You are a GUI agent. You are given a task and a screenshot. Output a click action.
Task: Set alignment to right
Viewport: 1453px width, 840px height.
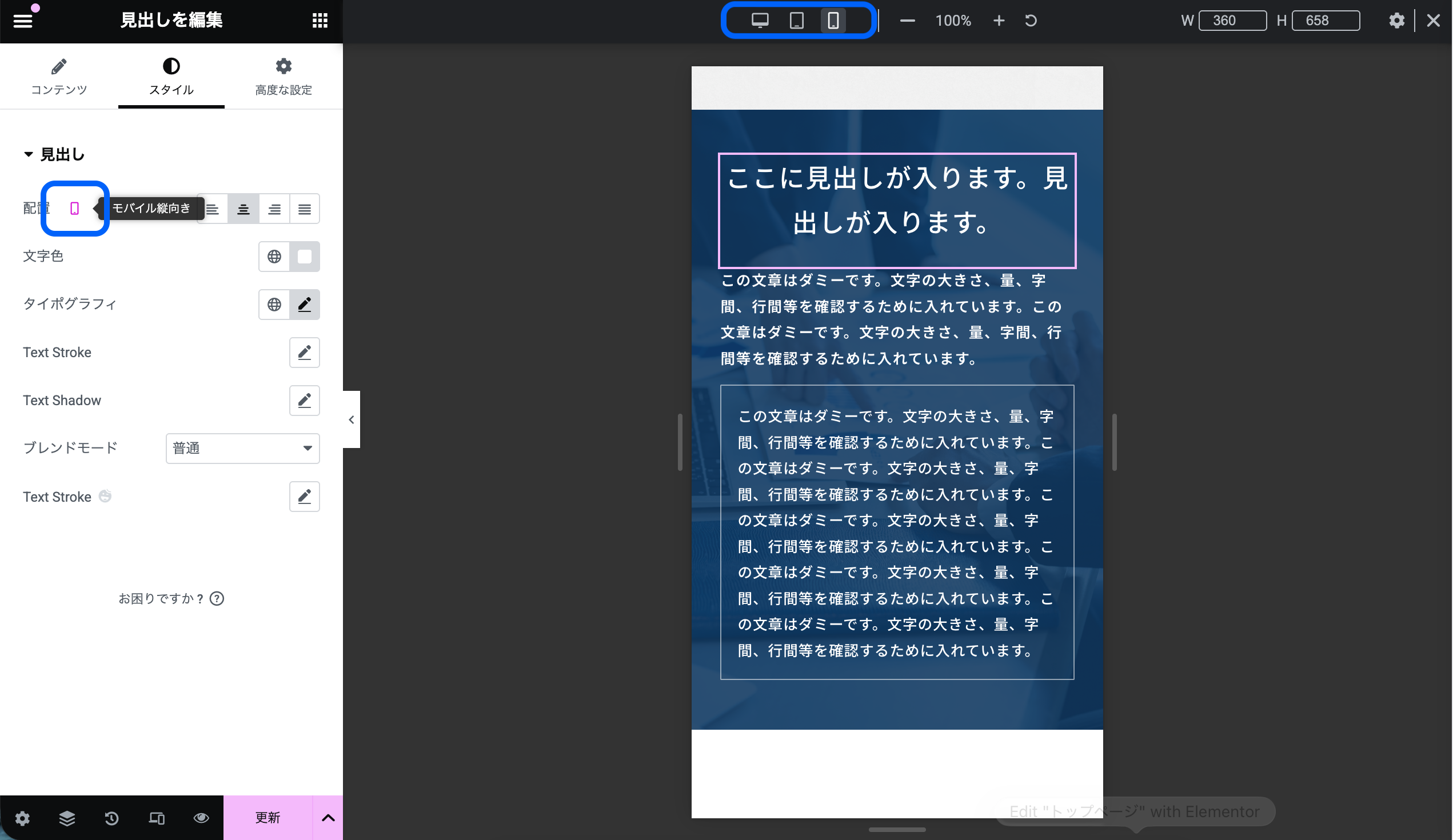[x=274, y=209]
